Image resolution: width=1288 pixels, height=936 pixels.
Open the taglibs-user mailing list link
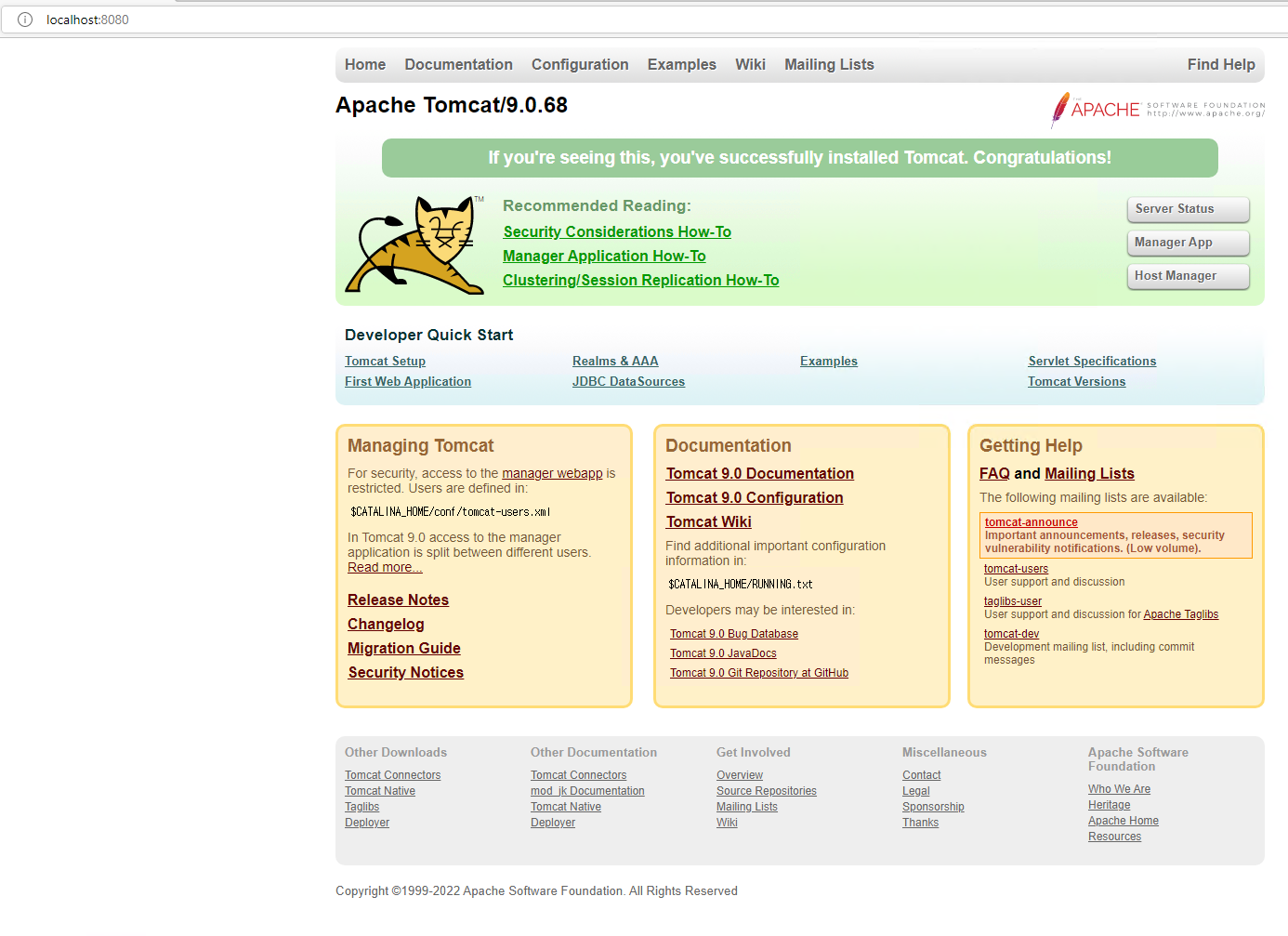(x=1013, y=601)
